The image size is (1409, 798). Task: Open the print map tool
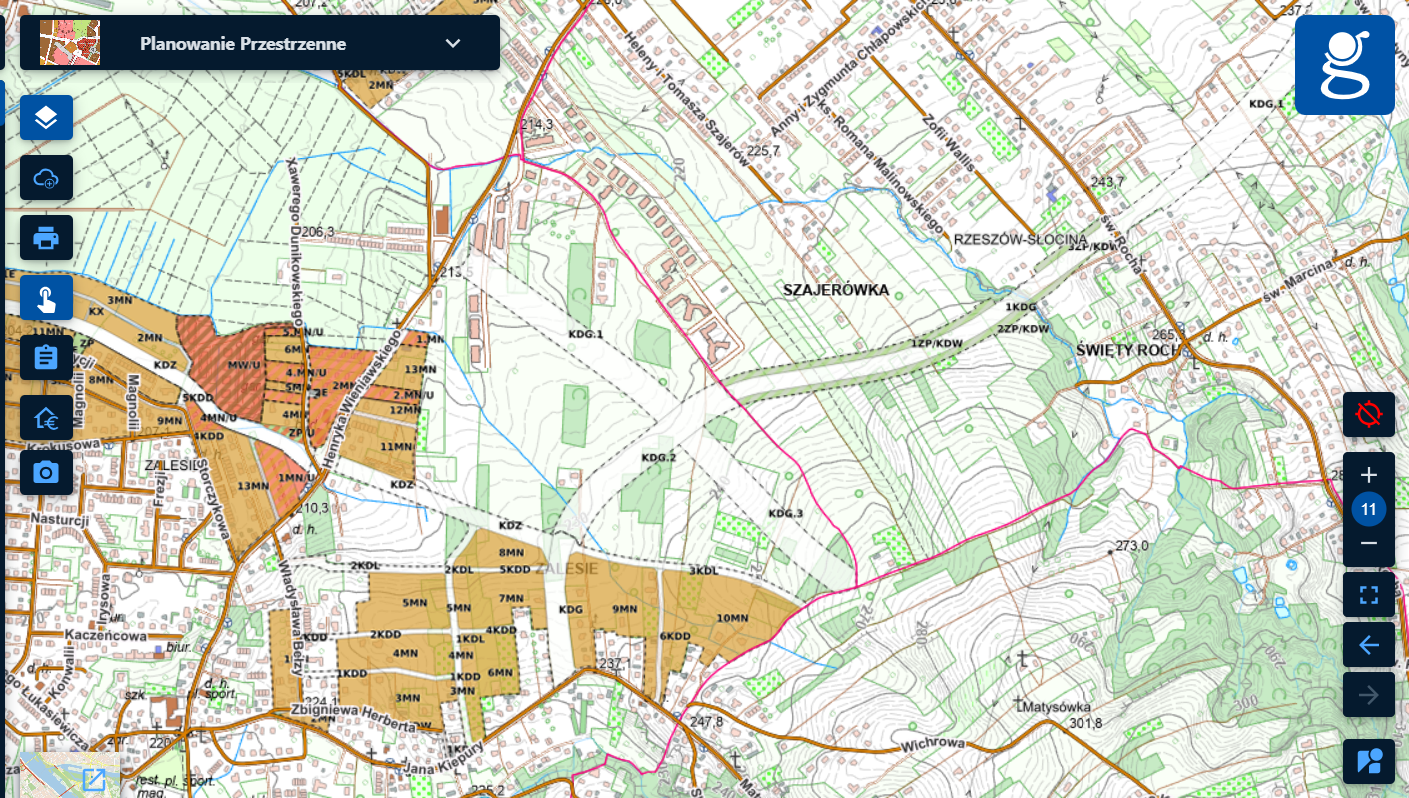(46, 238)
